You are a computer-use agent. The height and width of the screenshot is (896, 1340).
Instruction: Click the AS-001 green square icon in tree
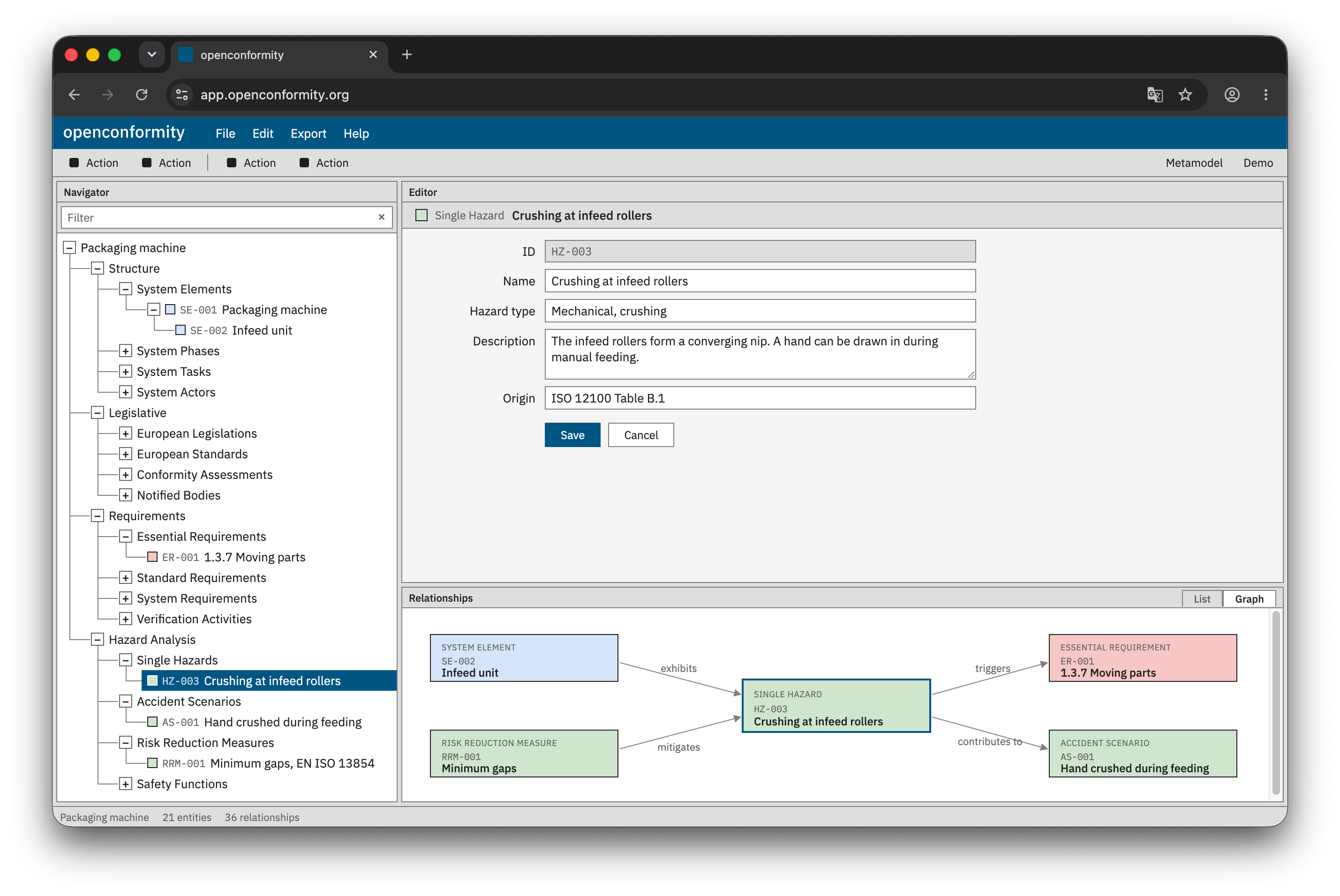pyautogui.click(x=153, y=721)
